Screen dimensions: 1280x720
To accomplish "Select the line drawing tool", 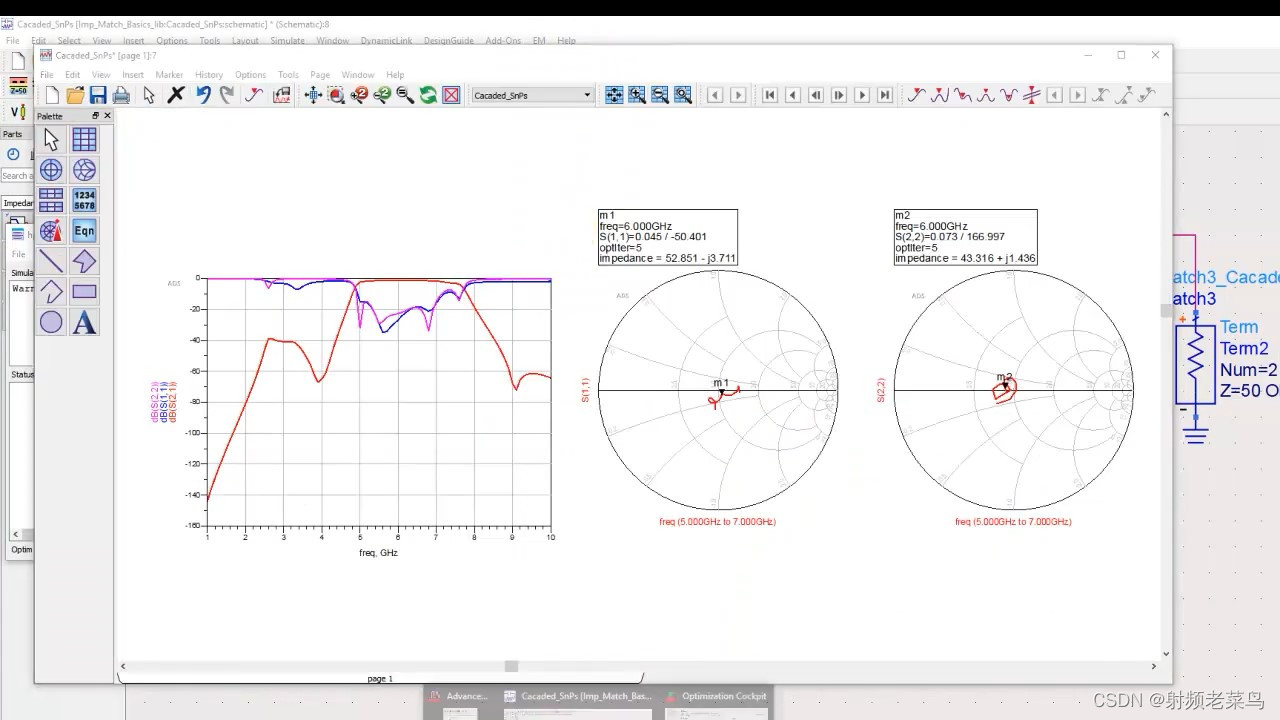I will 51,261.
